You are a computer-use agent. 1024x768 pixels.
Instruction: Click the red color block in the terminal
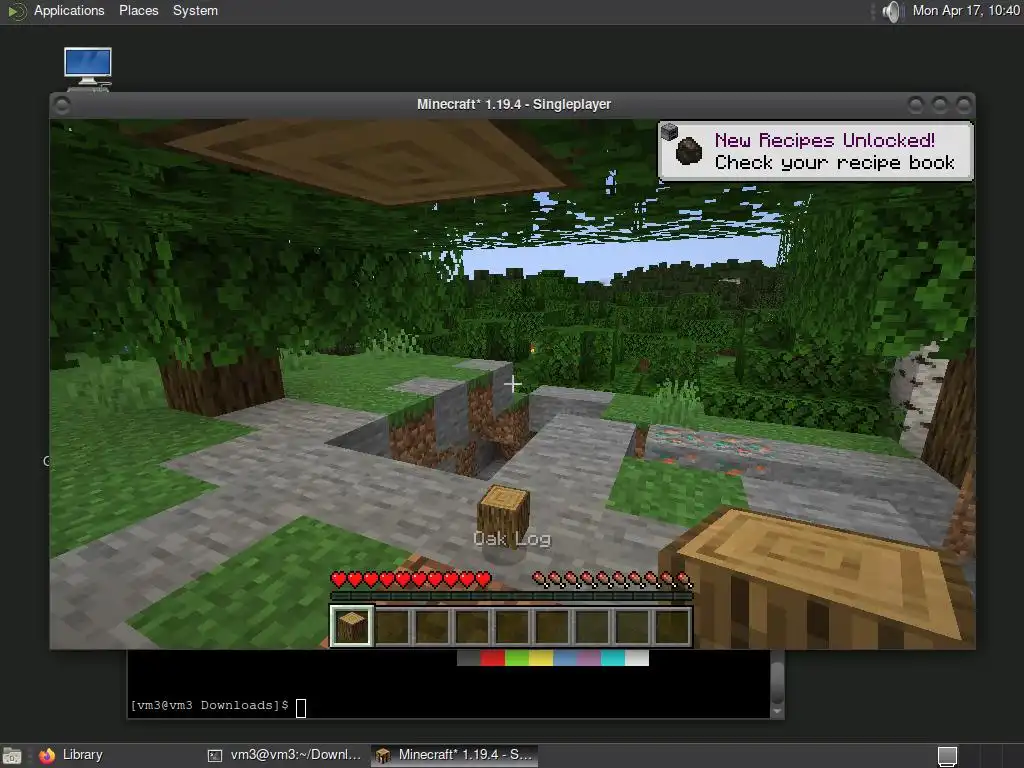click(492, 658)
